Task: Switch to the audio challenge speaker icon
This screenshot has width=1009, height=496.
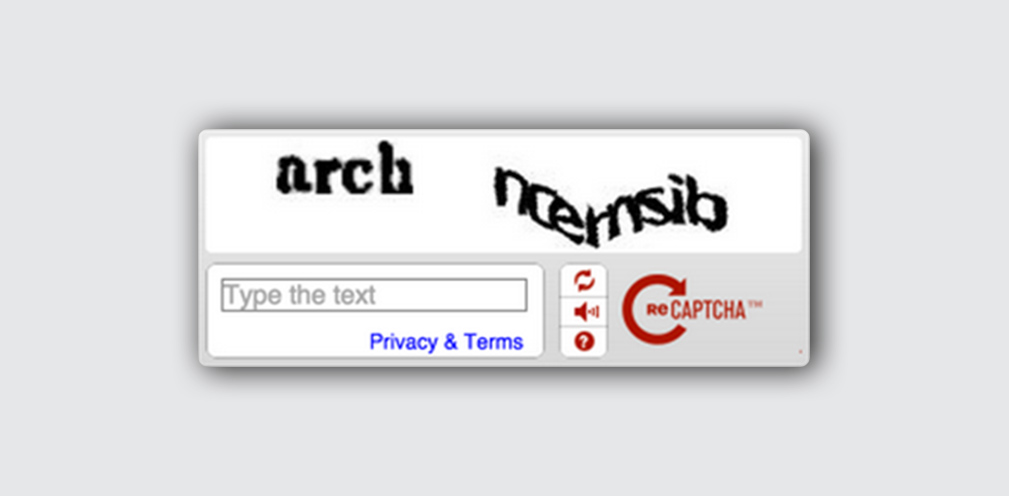Action: (x=584, y=313)
